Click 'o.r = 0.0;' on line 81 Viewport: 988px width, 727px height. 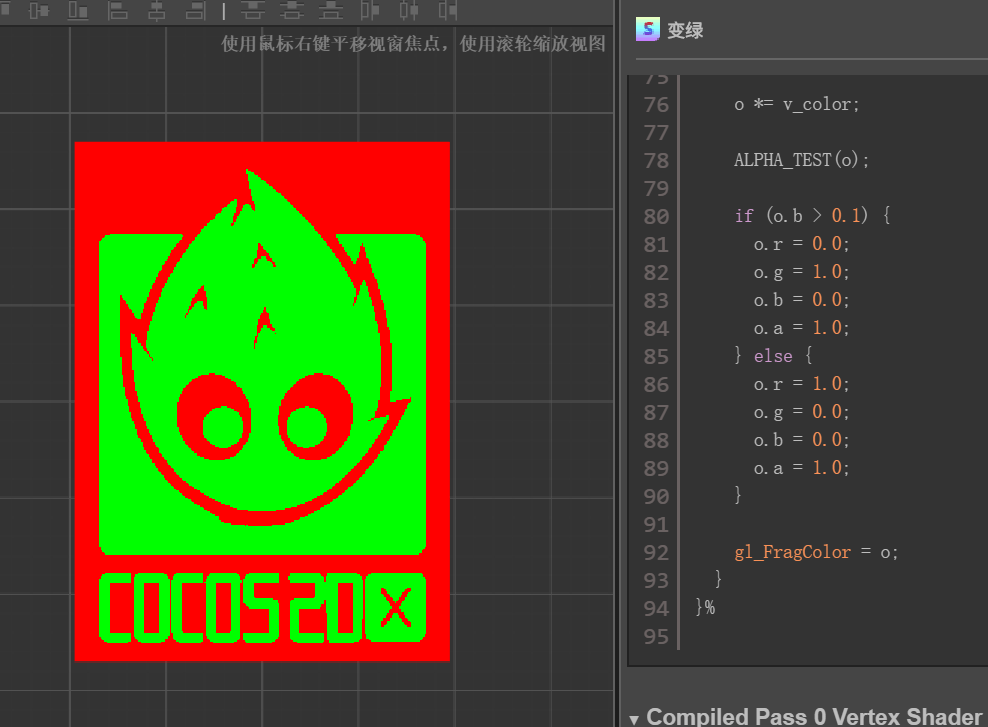[x=801, y=244]
